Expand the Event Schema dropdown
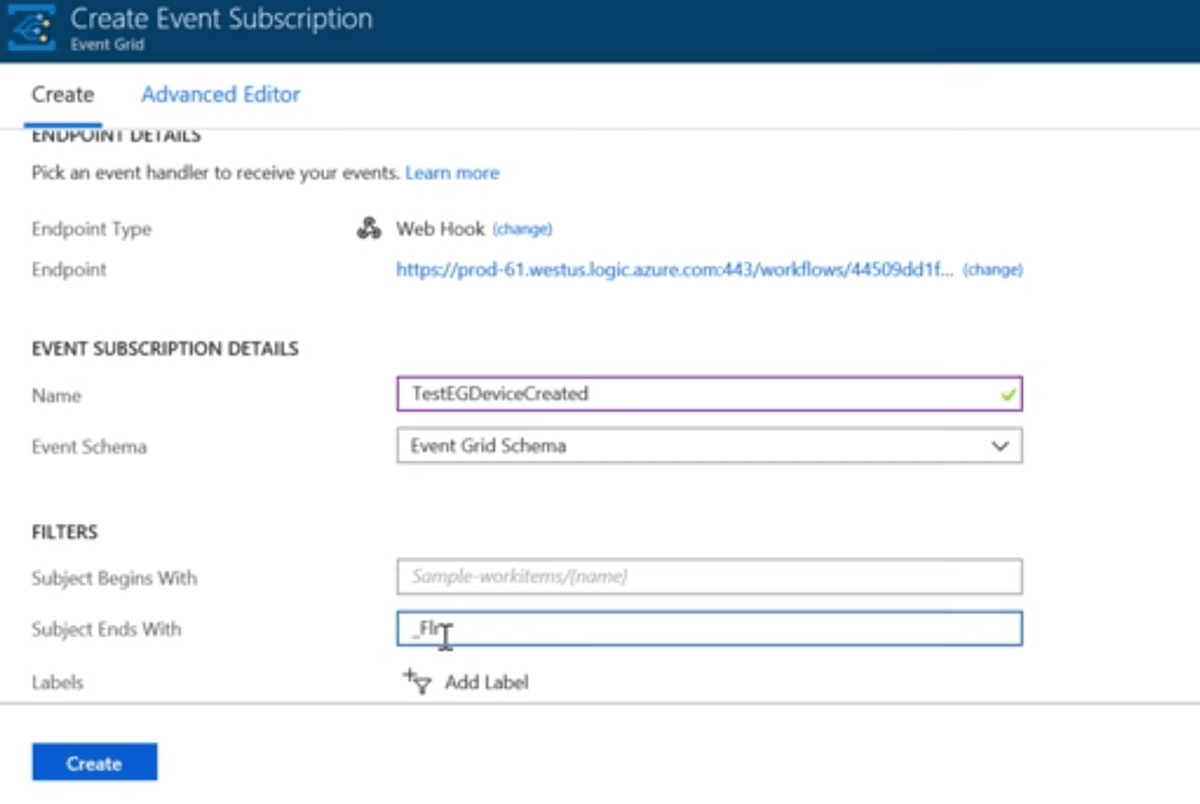 pyautogui.click(x=710, y=446)
